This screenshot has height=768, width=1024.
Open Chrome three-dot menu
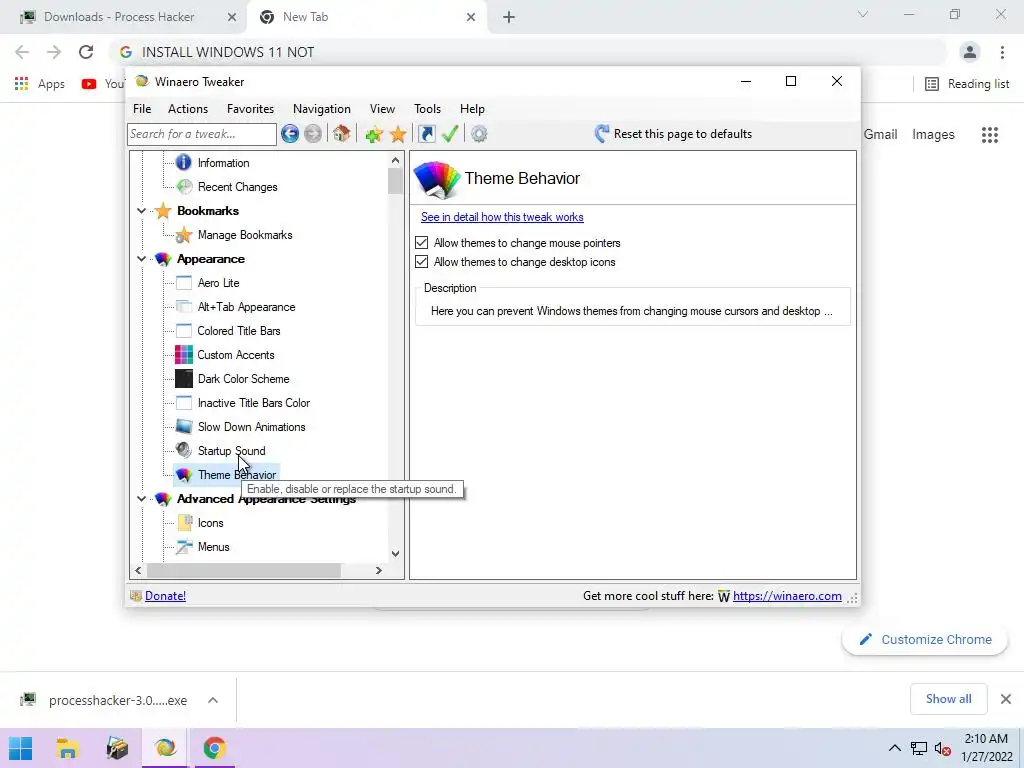pos(1002,52)
